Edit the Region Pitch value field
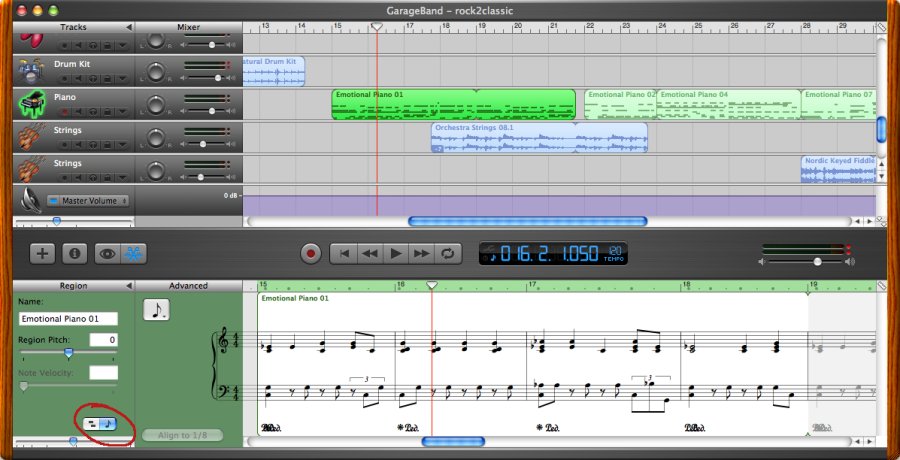Viewport: 900px width, 460px height. [103, 340]
